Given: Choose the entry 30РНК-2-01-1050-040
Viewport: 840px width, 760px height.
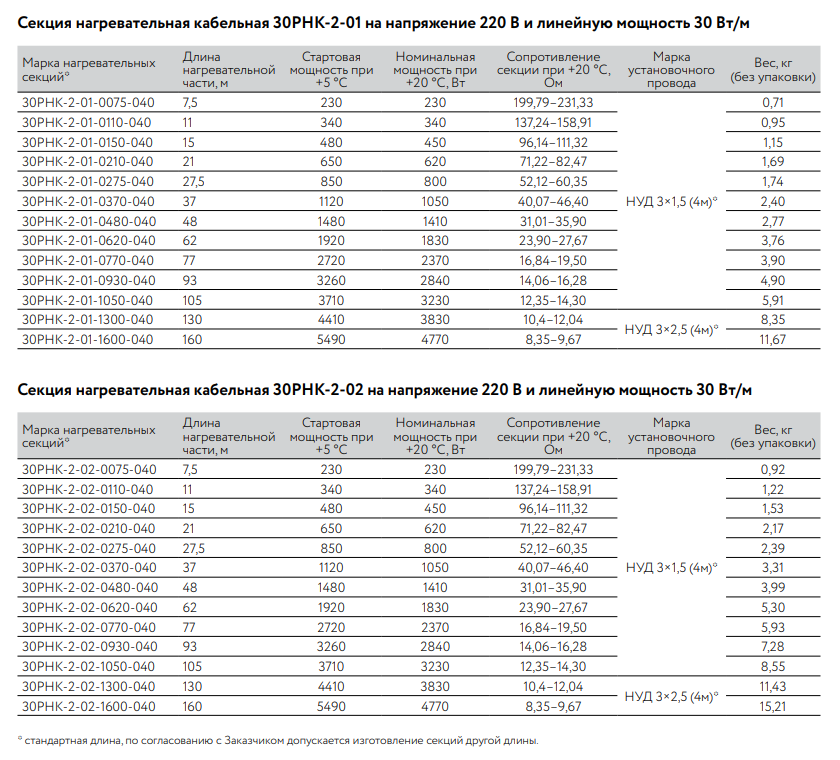Looking at the screenshot, I should click(87, 300).
